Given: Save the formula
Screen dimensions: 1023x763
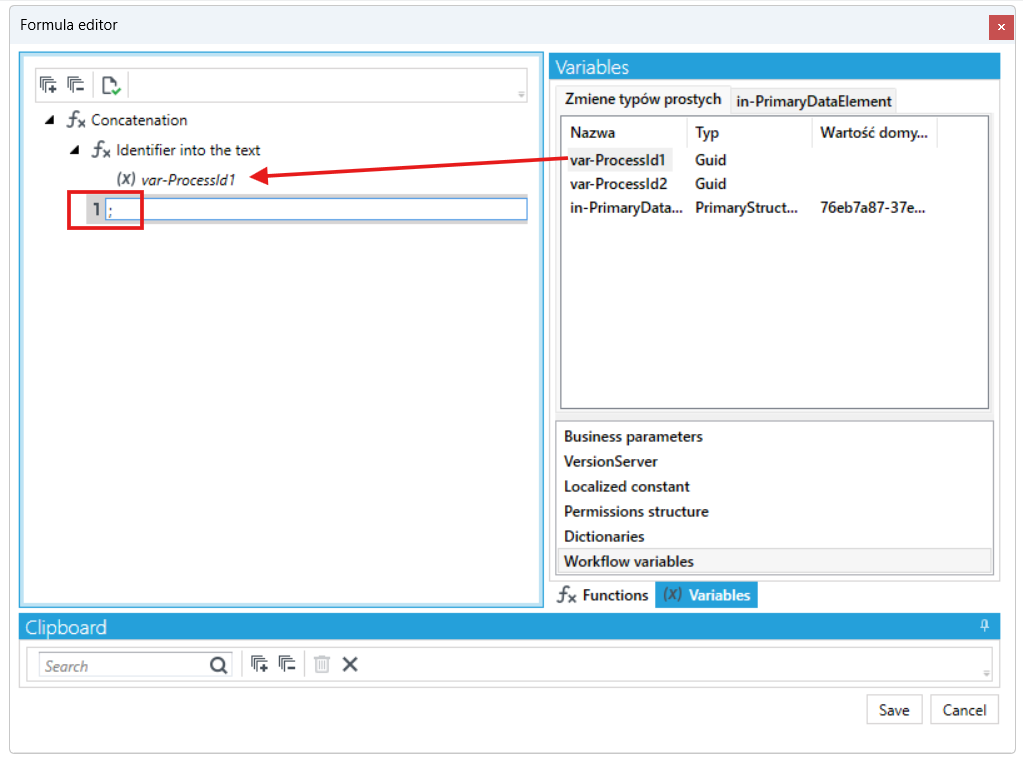Looking at the screenshot, I should 894,710.
